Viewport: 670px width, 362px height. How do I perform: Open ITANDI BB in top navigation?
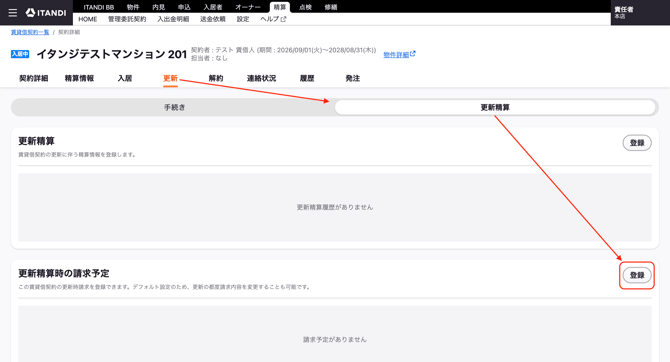pyautogui.click(x=99, y=7)
